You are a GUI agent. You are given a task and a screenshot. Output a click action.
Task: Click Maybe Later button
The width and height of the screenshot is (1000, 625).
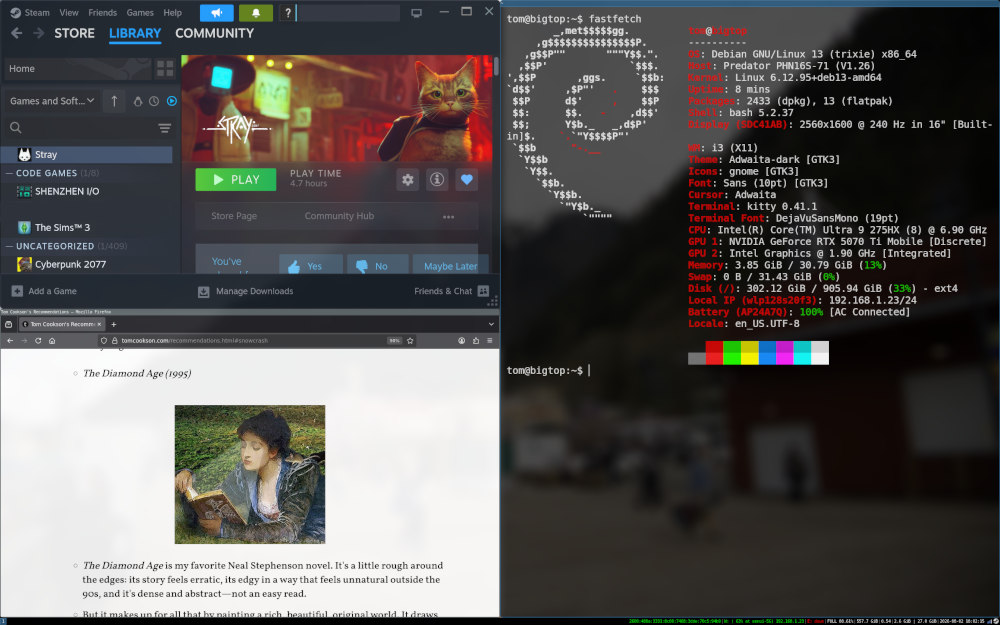(450, 265)
